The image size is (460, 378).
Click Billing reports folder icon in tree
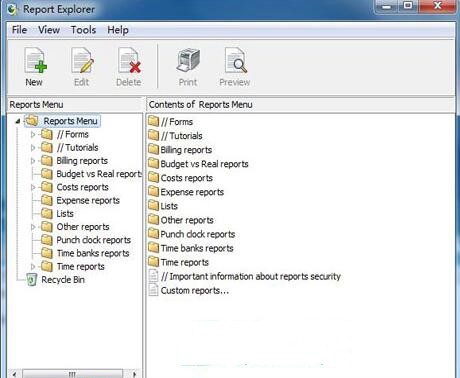(x=47, y=161)
